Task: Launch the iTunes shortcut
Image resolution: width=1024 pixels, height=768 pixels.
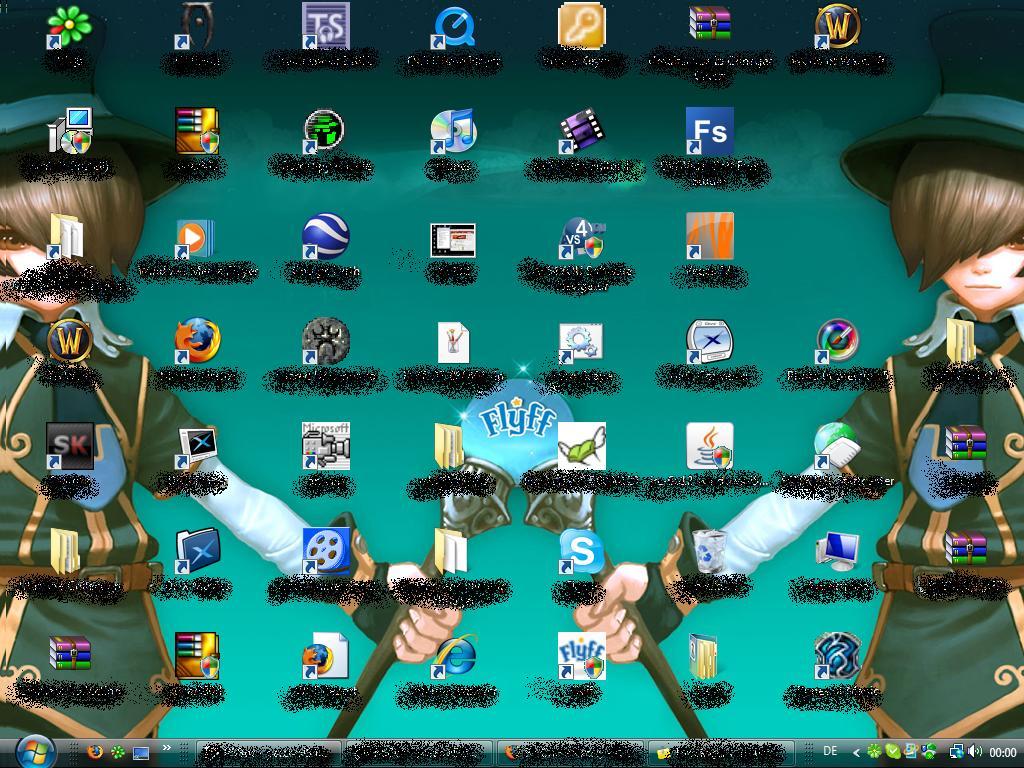Action: click(453, 131)
